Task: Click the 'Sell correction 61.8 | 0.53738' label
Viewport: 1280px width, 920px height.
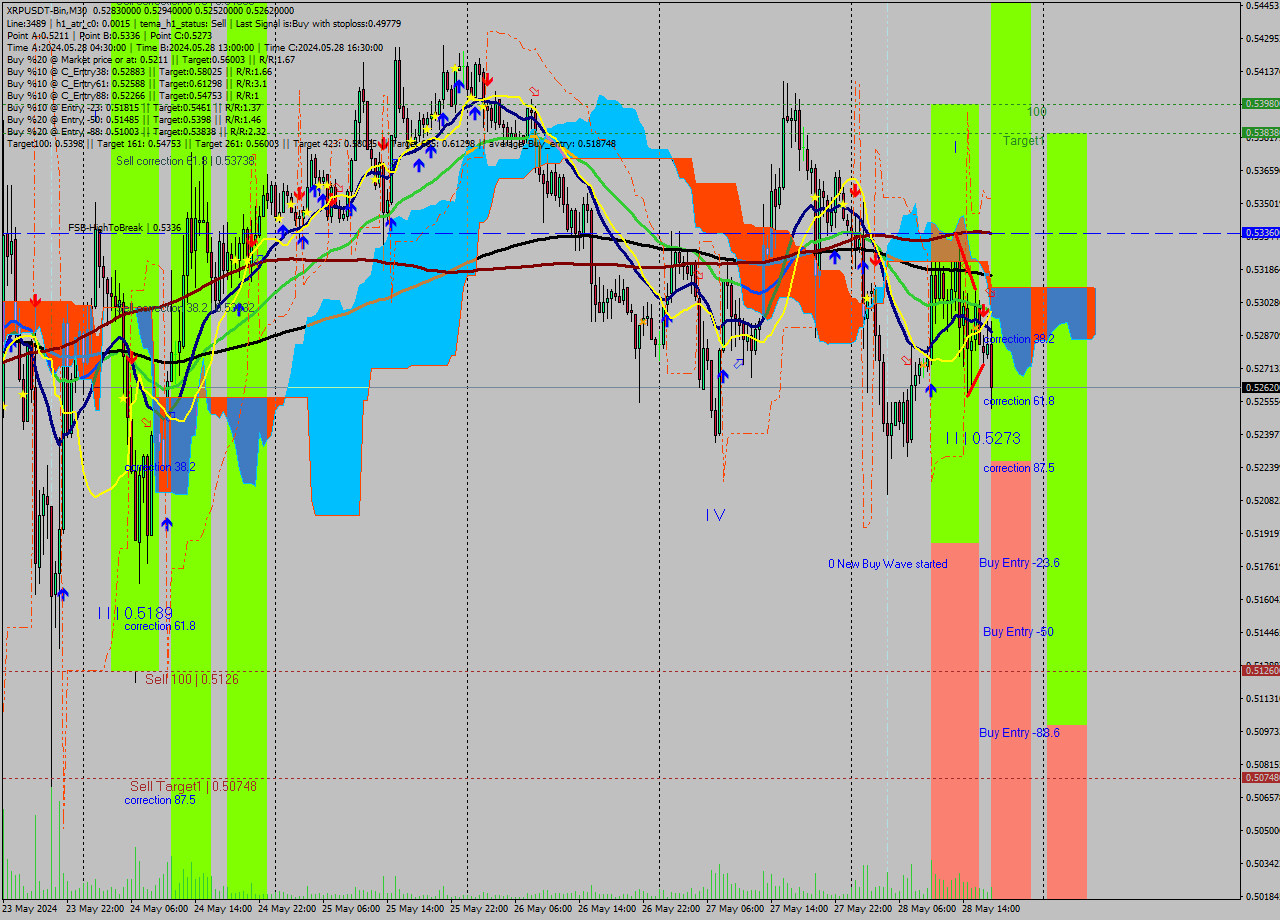Action: click(185, 161)
